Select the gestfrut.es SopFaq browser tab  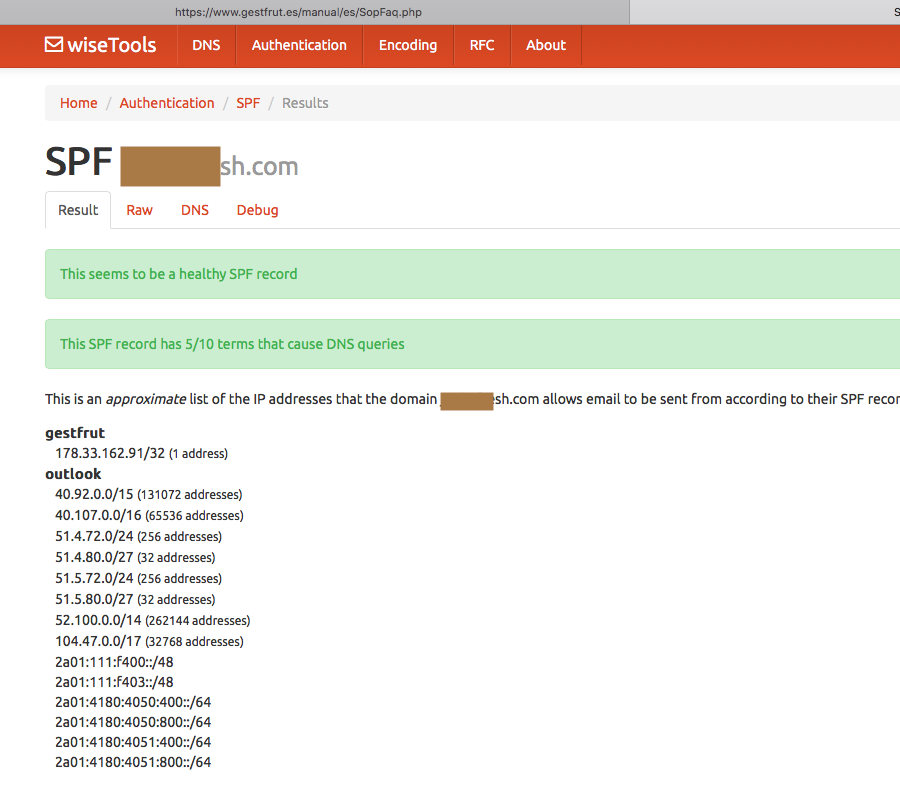[x=314, y=12]
